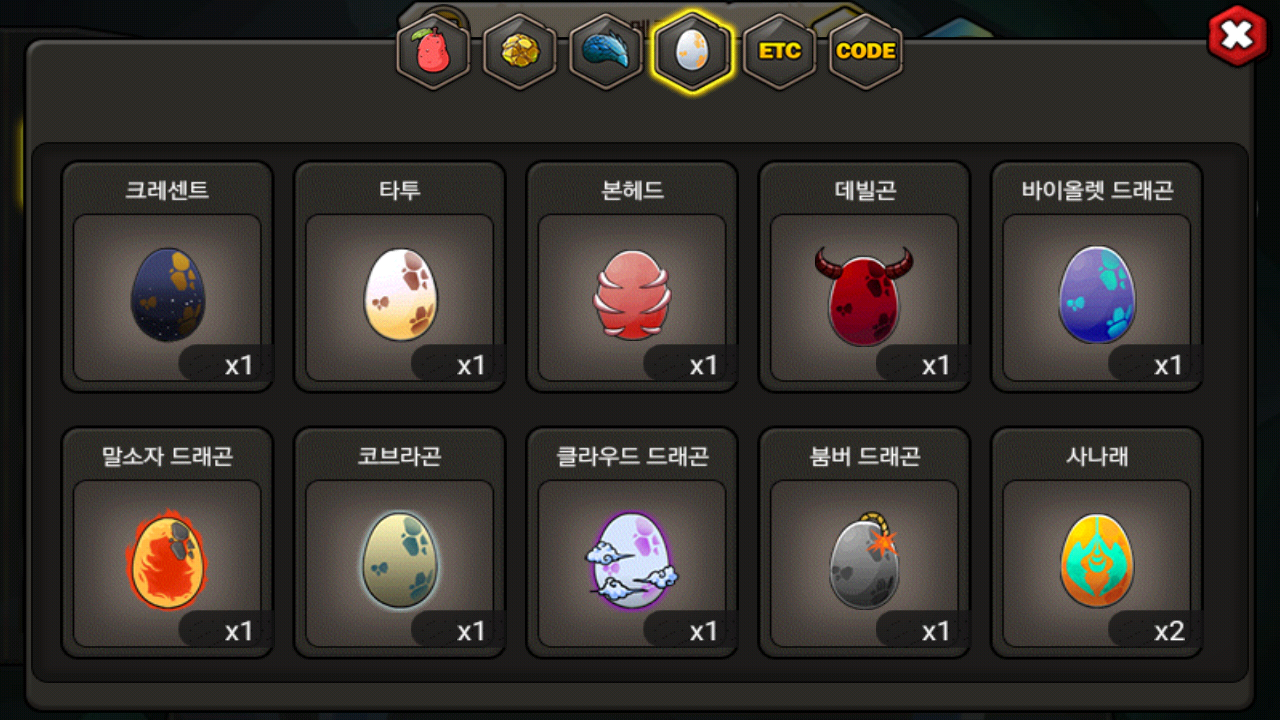The image size is (1280, 720).
Task: Switch to the ETC tab
Action: [x=779, y=51]
